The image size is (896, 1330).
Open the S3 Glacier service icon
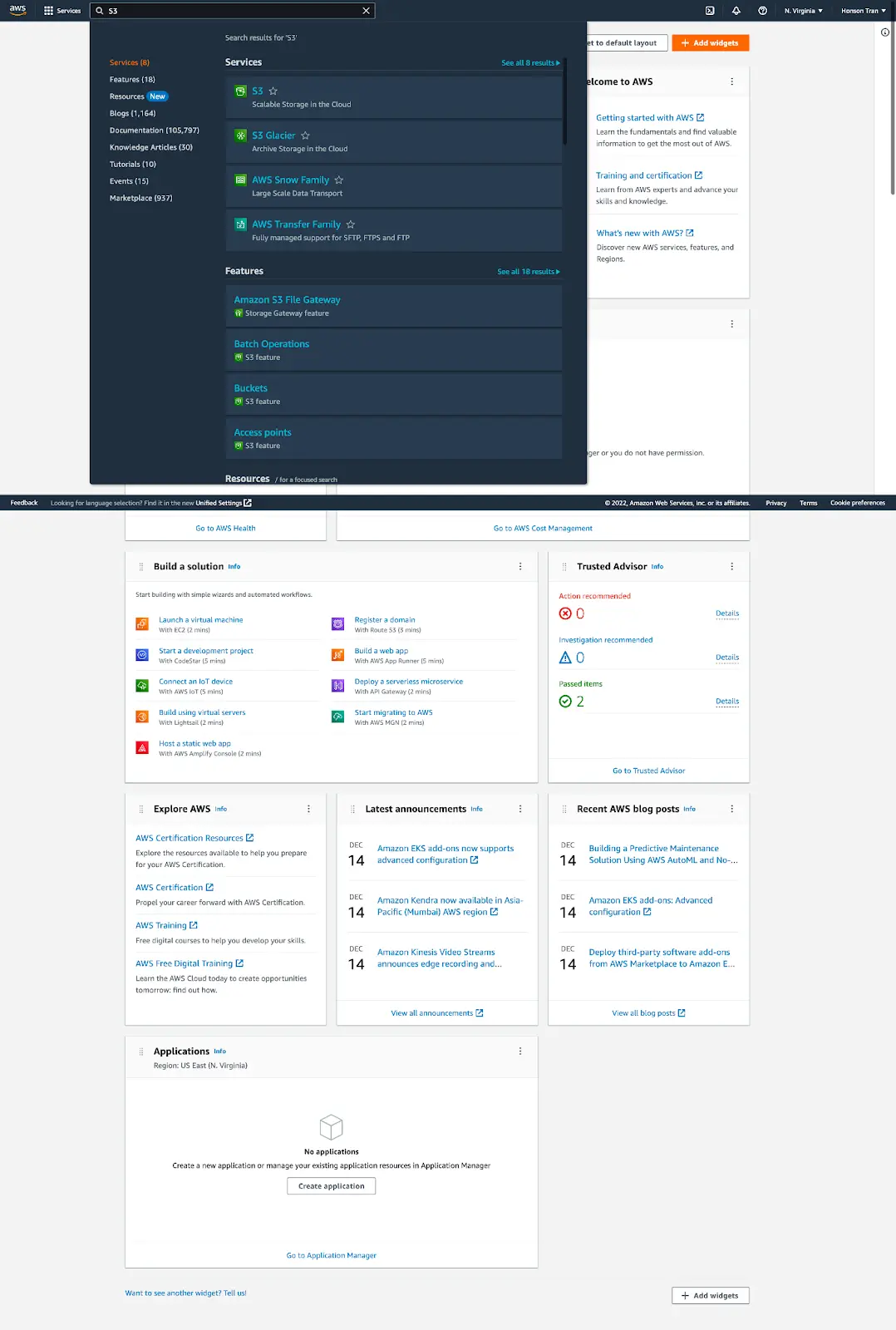(240, 135)
